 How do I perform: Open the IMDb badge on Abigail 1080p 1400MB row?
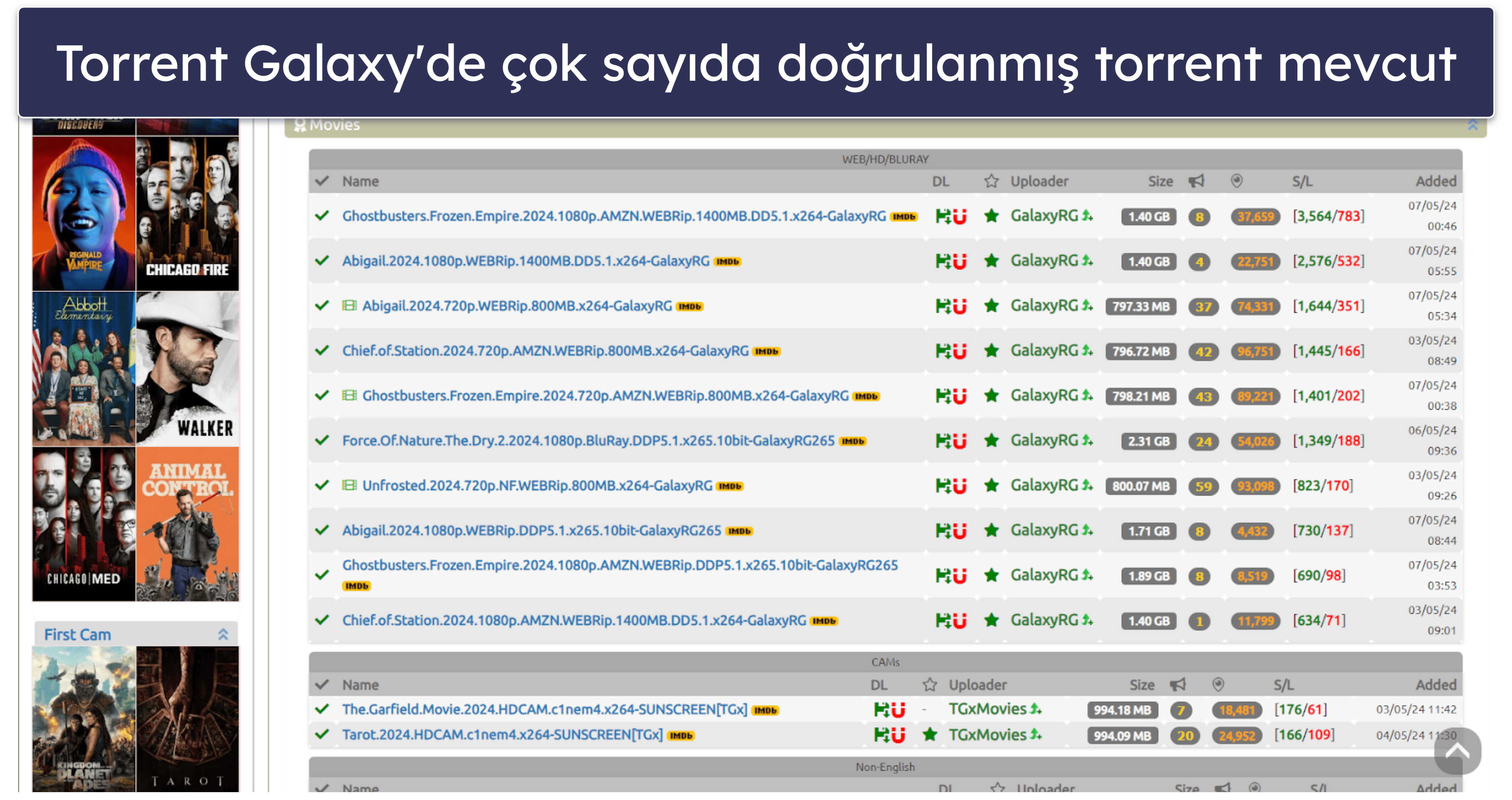click(x=728, y=262)
